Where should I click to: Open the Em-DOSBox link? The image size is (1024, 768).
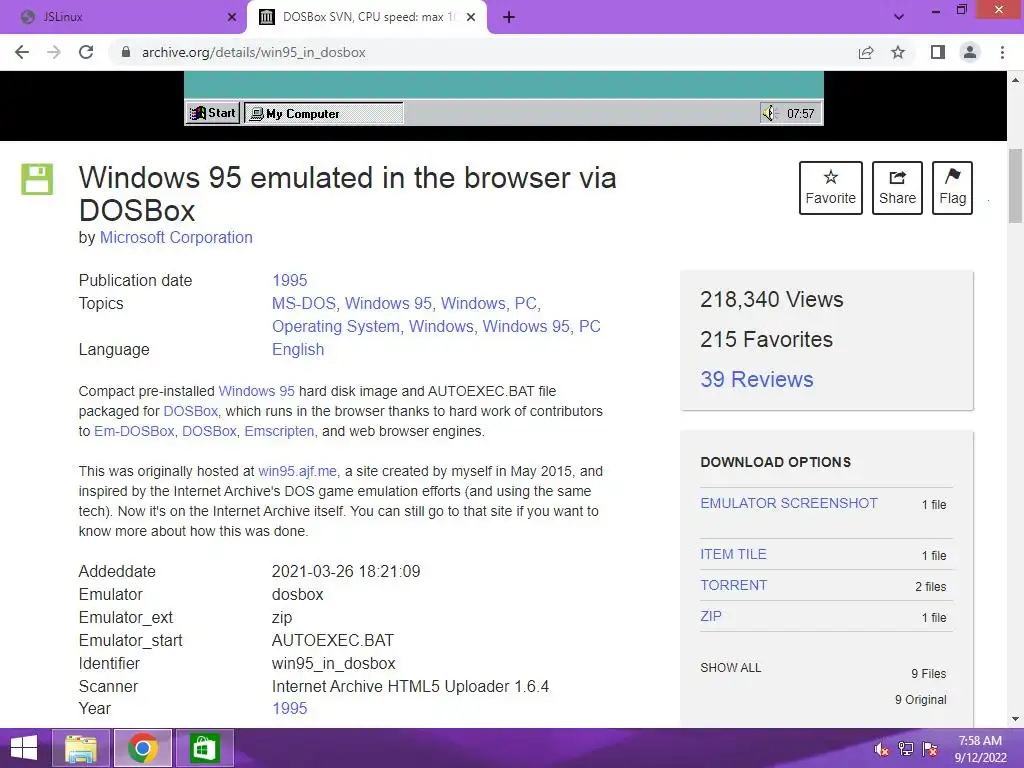134,432
